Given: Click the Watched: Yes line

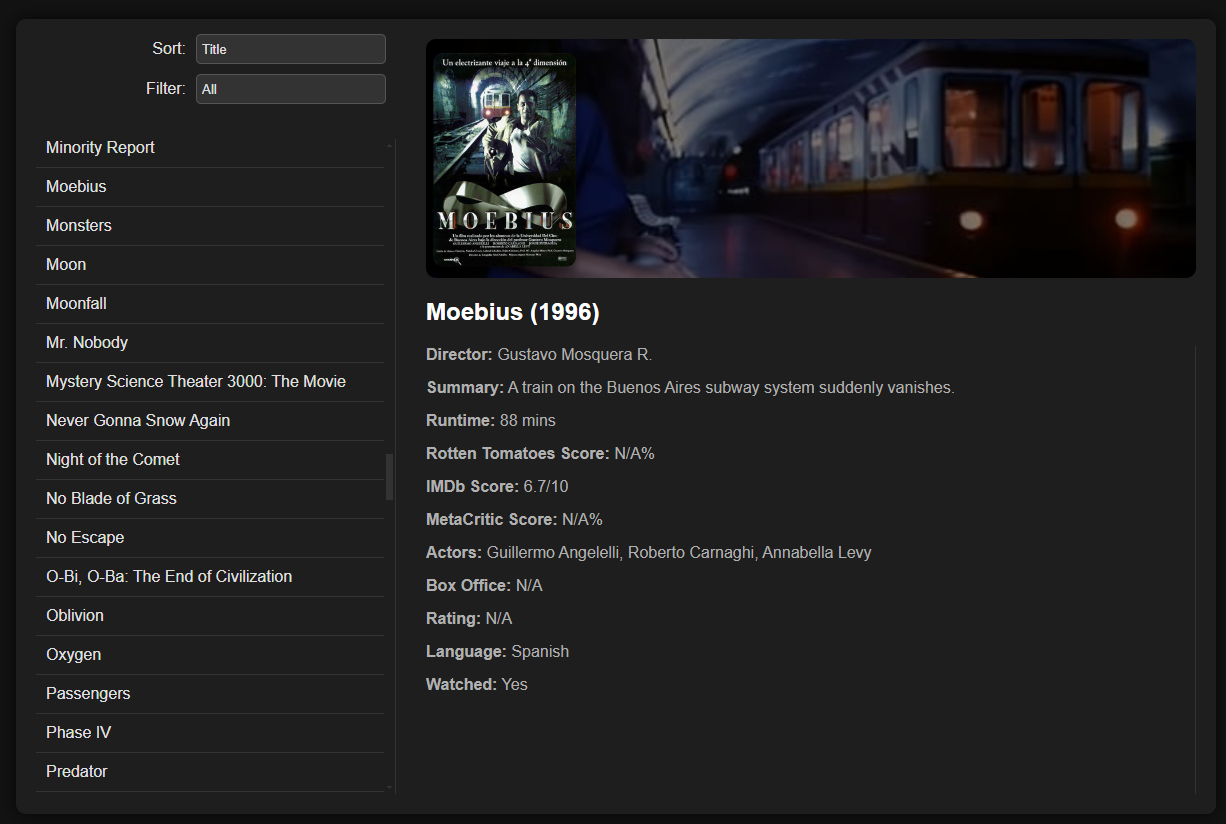Looking at the screenshot, I should tap(477, 685).
